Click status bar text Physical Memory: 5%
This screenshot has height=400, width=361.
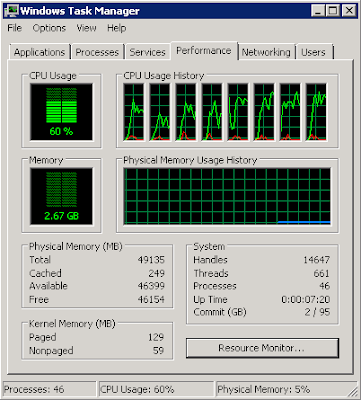coord(264,390)
